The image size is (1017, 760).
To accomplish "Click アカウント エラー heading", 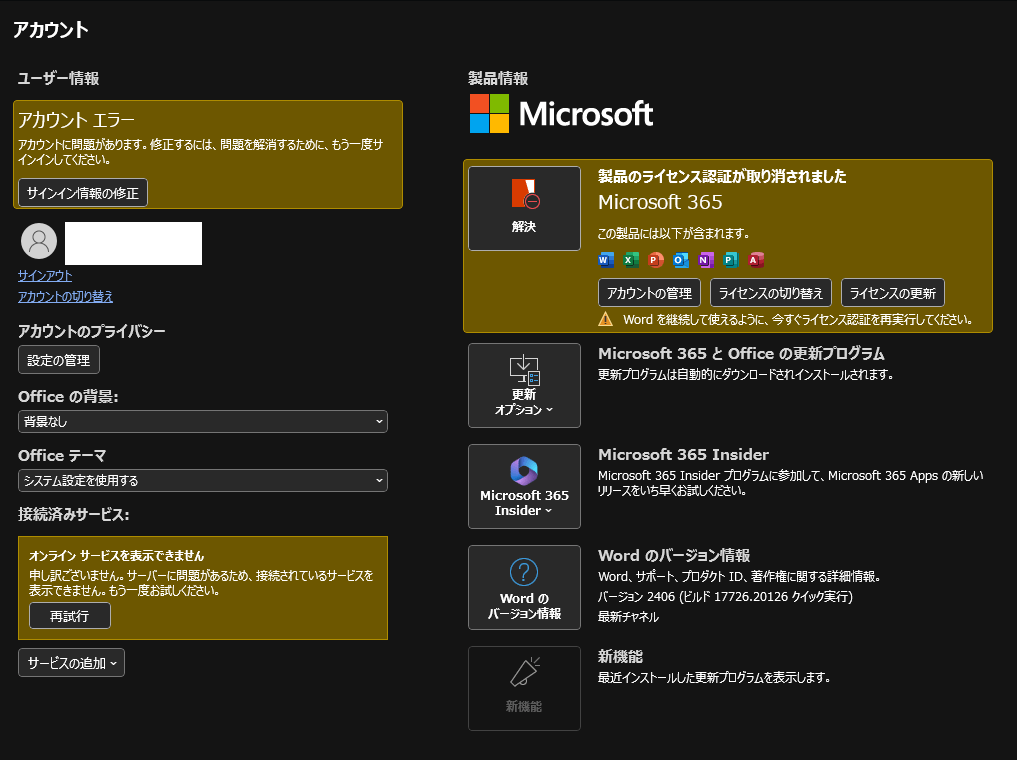I will (77, 120).
